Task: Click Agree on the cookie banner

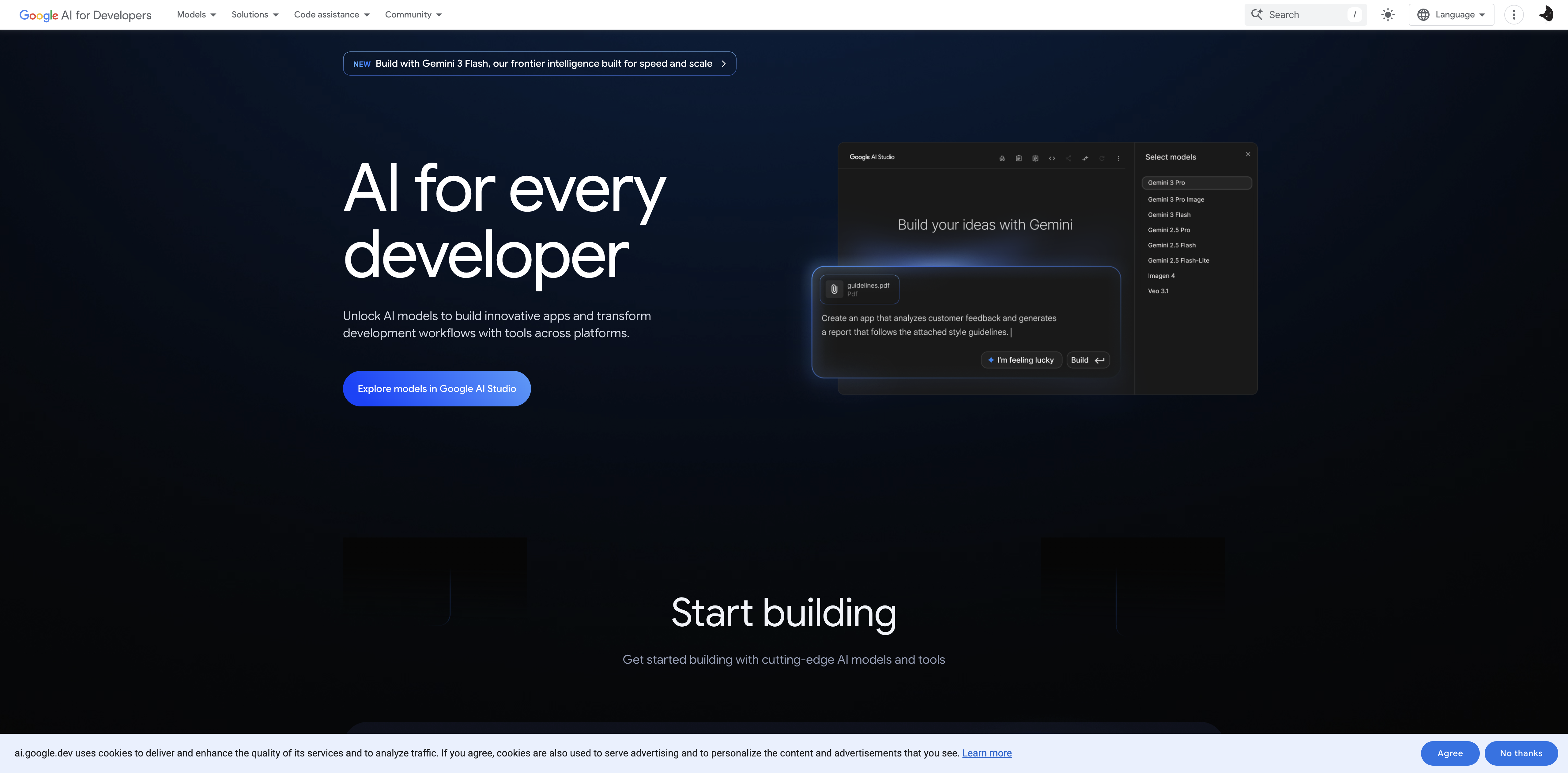Action: 1450,753
